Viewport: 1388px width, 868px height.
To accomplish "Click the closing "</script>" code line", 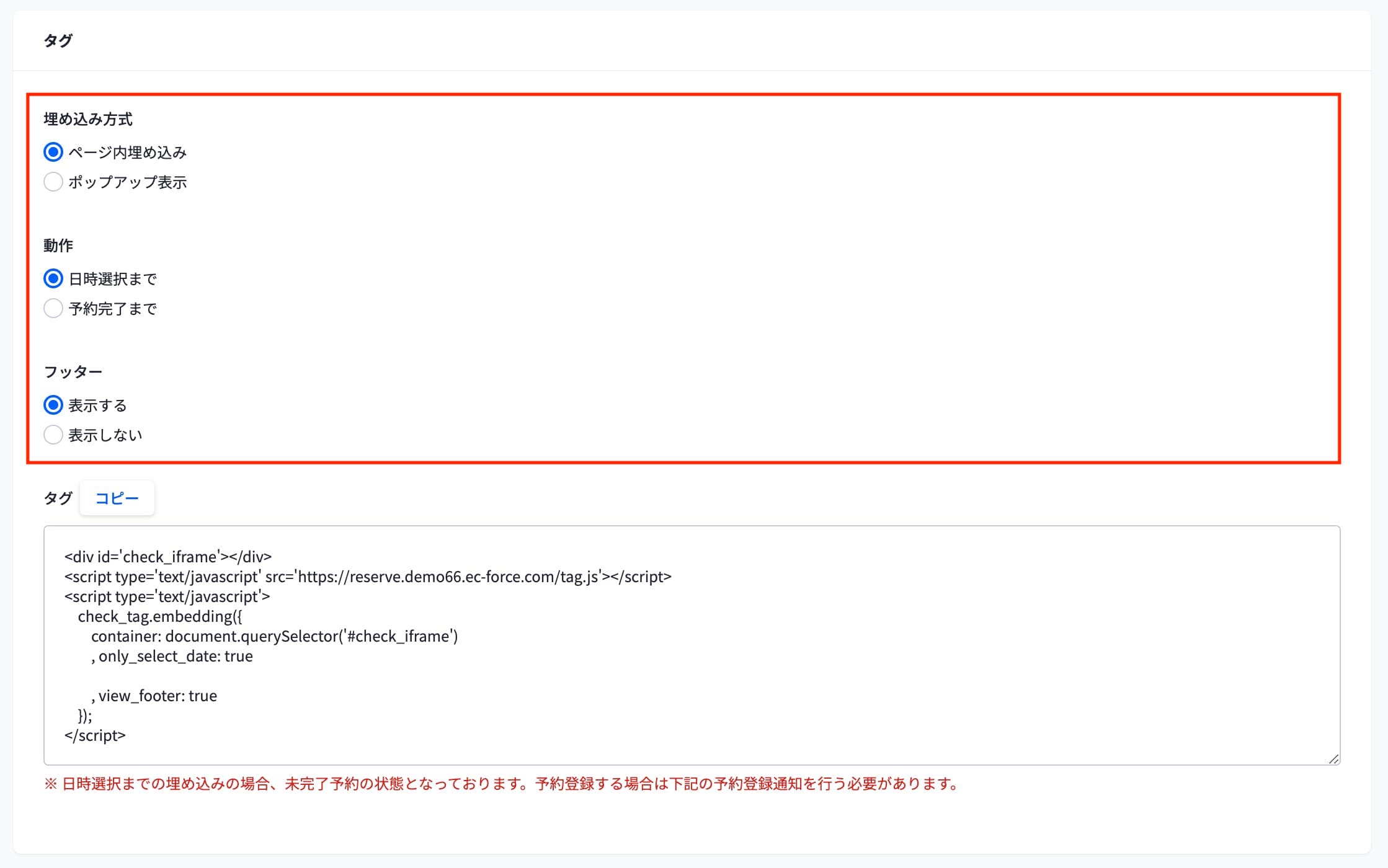I will click(x=95, y=735).
